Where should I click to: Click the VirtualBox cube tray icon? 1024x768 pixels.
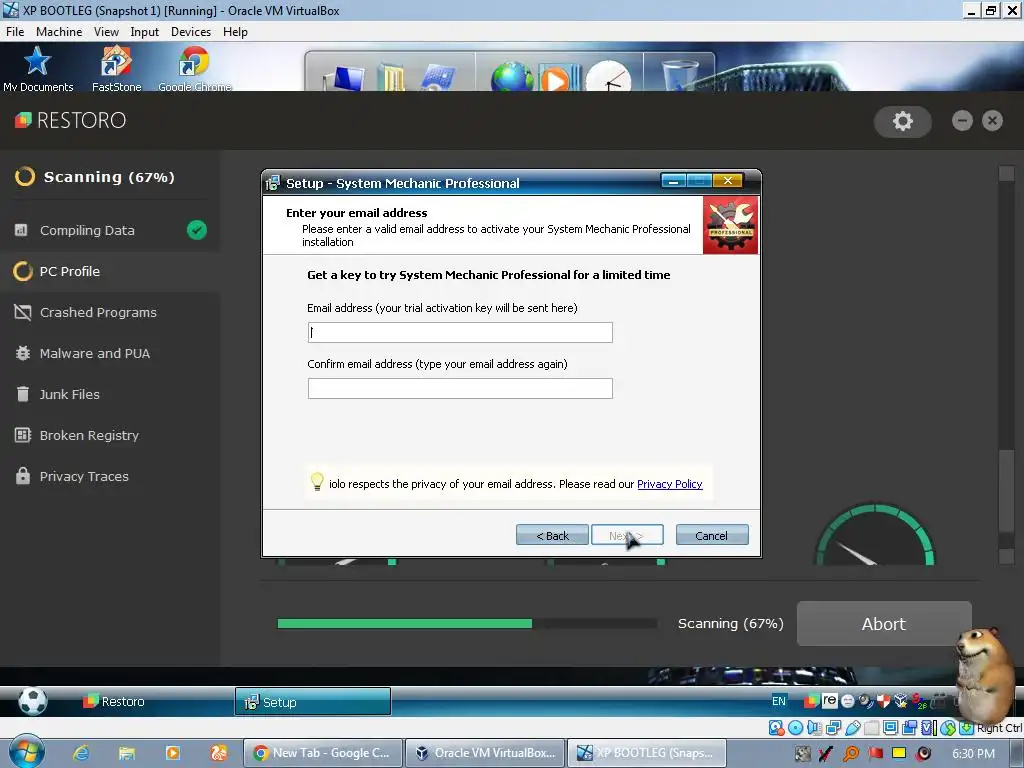[901, 701]
